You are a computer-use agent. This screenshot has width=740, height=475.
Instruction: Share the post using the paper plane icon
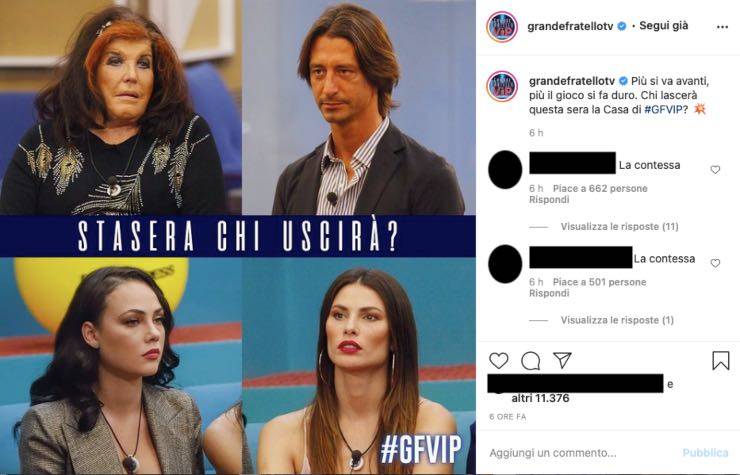(563, 361)
